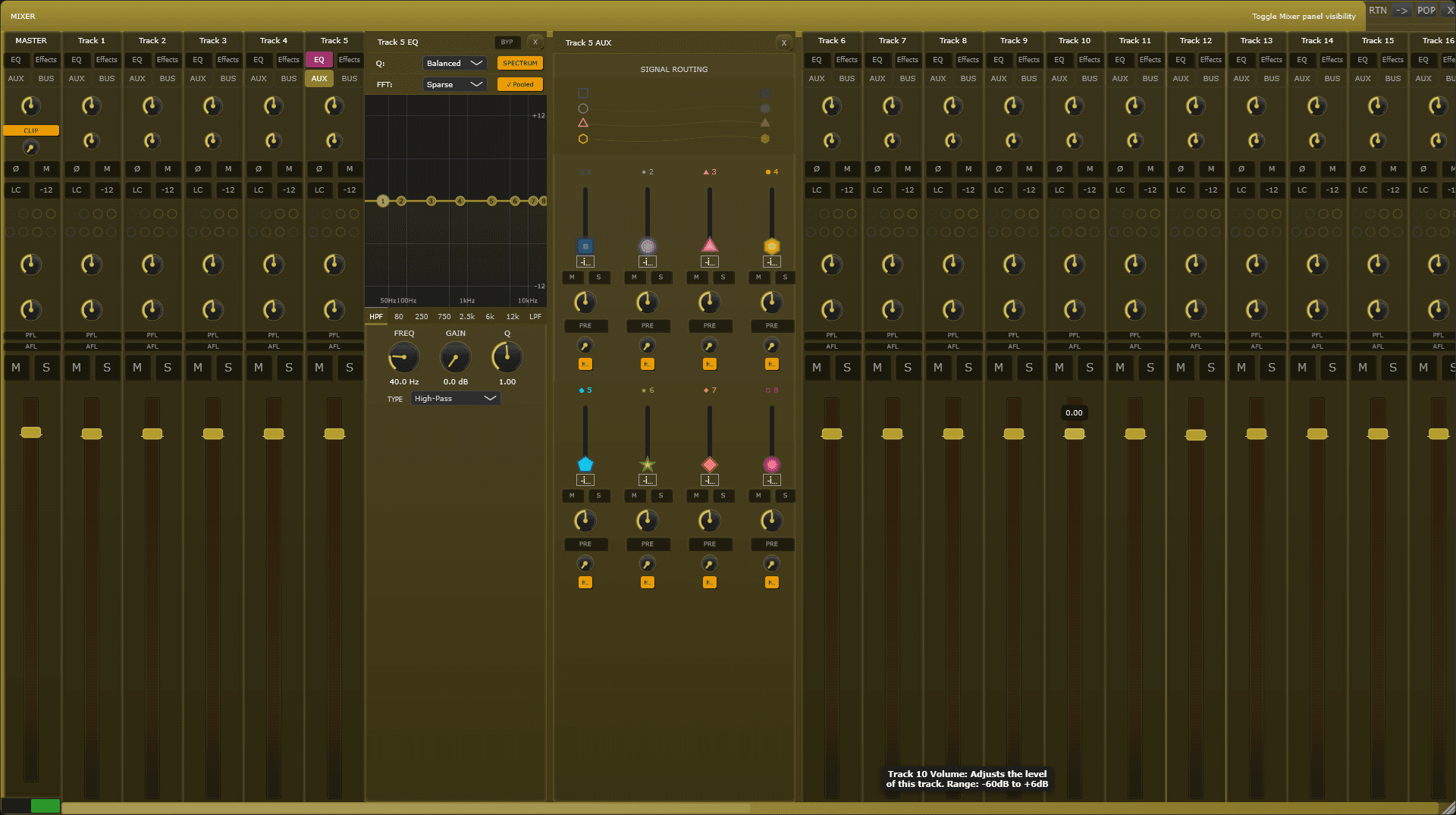Click the cyan pentagon AUX 5 fader handle
Viewport: 1456px width, 815px height.
click(585, 464)
